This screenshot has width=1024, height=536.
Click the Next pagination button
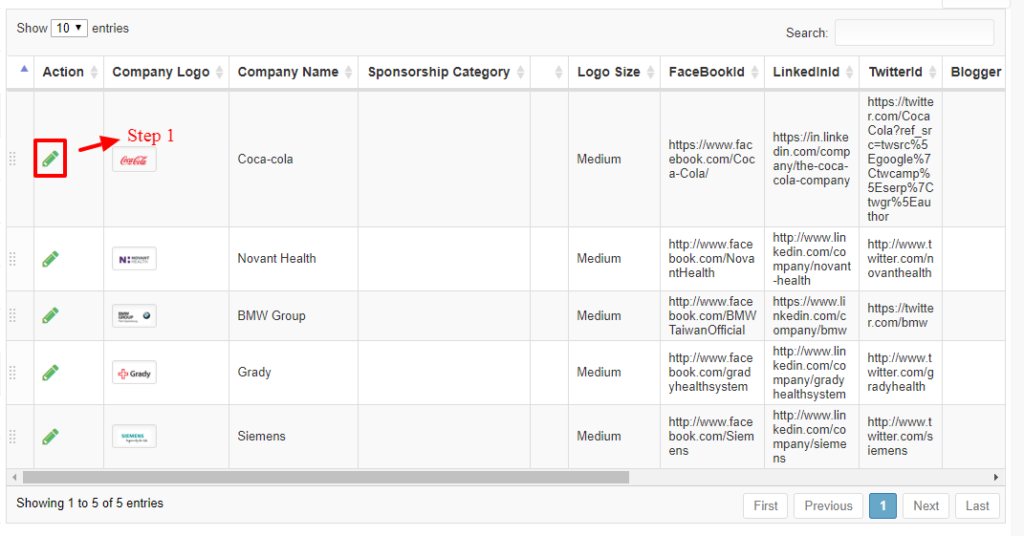(x=925, y=506)
